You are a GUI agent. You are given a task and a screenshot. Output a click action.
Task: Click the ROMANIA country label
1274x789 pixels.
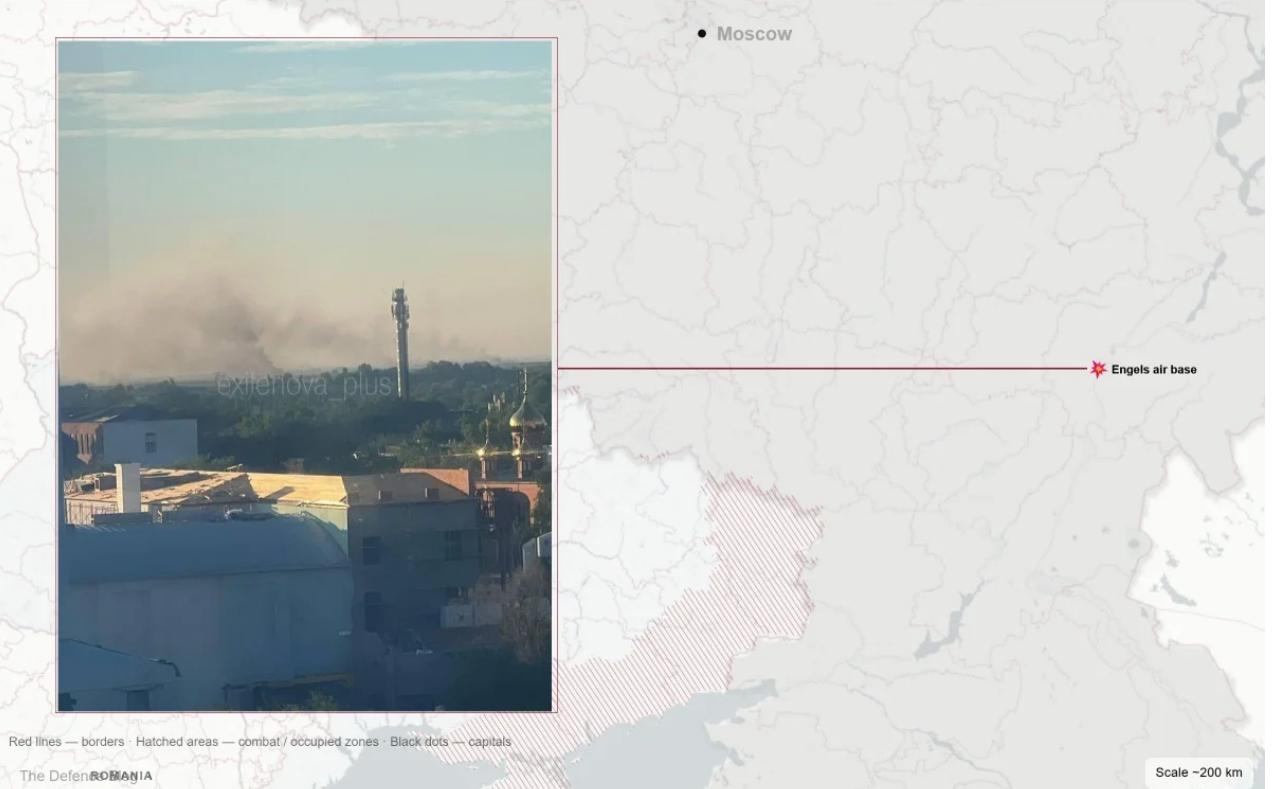[x=121, y=776]
